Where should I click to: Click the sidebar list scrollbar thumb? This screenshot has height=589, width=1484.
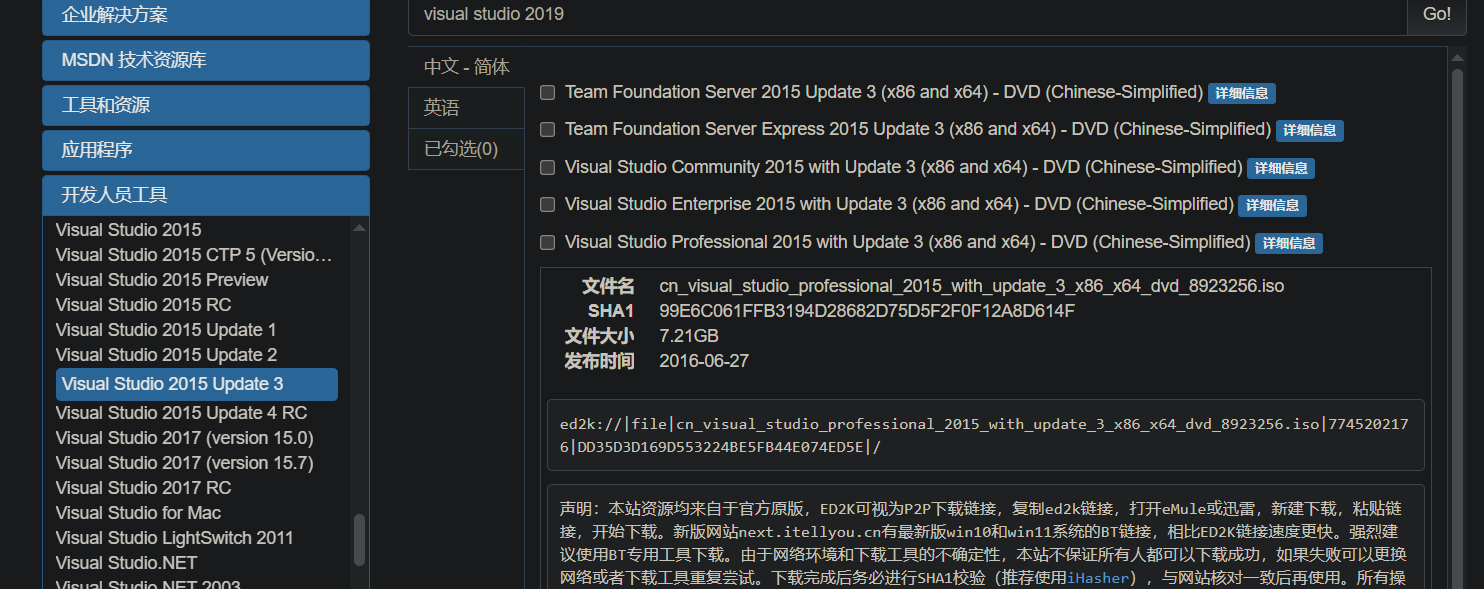pos(360,540)
